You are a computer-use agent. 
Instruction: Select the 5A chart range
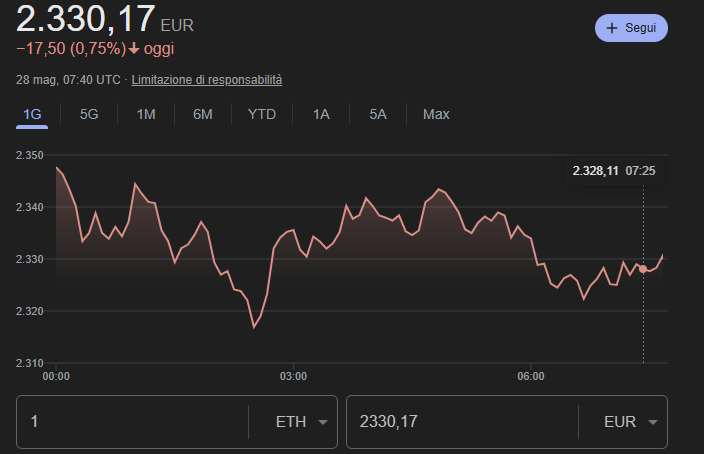point(377,114)
